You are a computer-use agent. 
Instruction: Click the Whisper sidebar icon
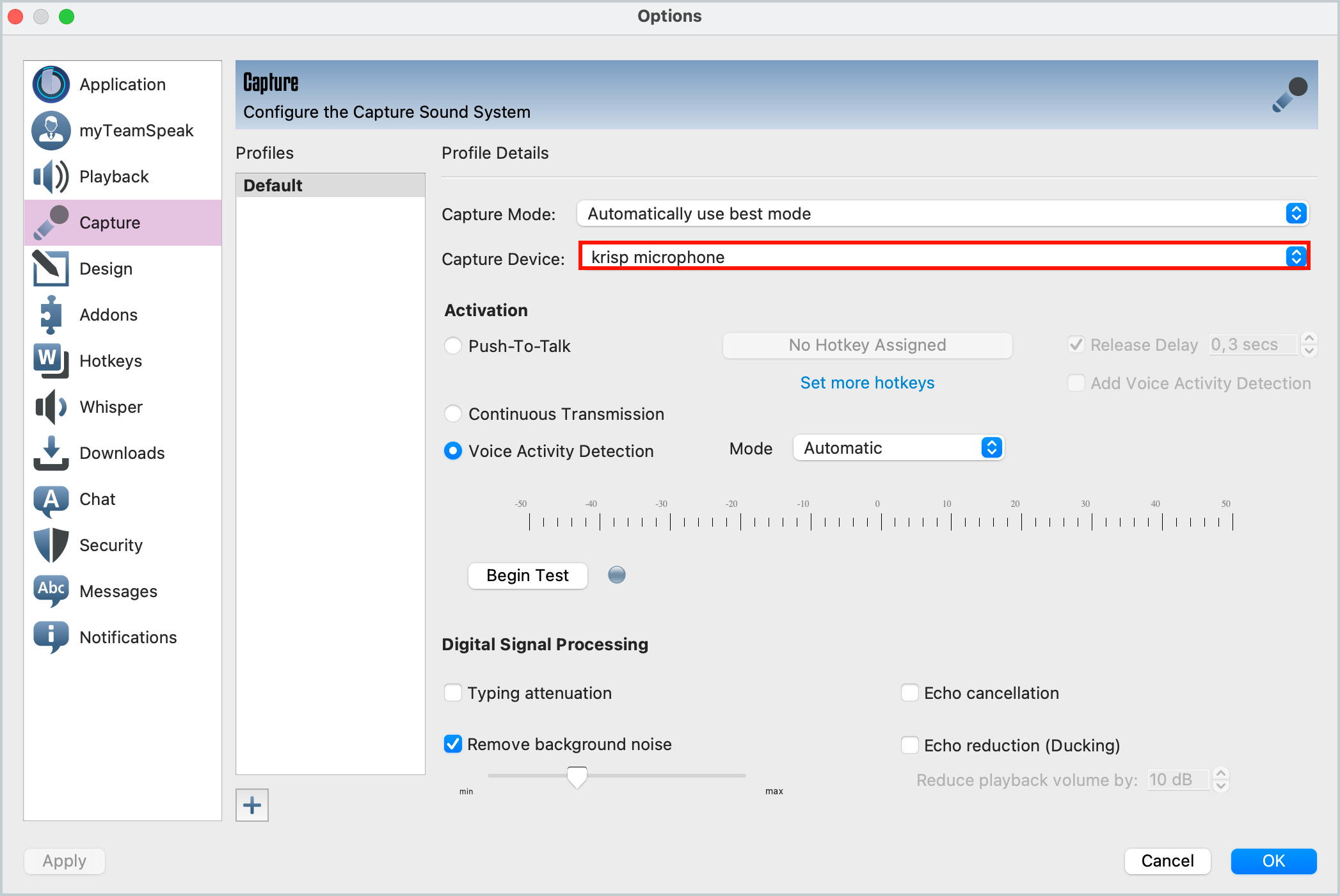51,406
